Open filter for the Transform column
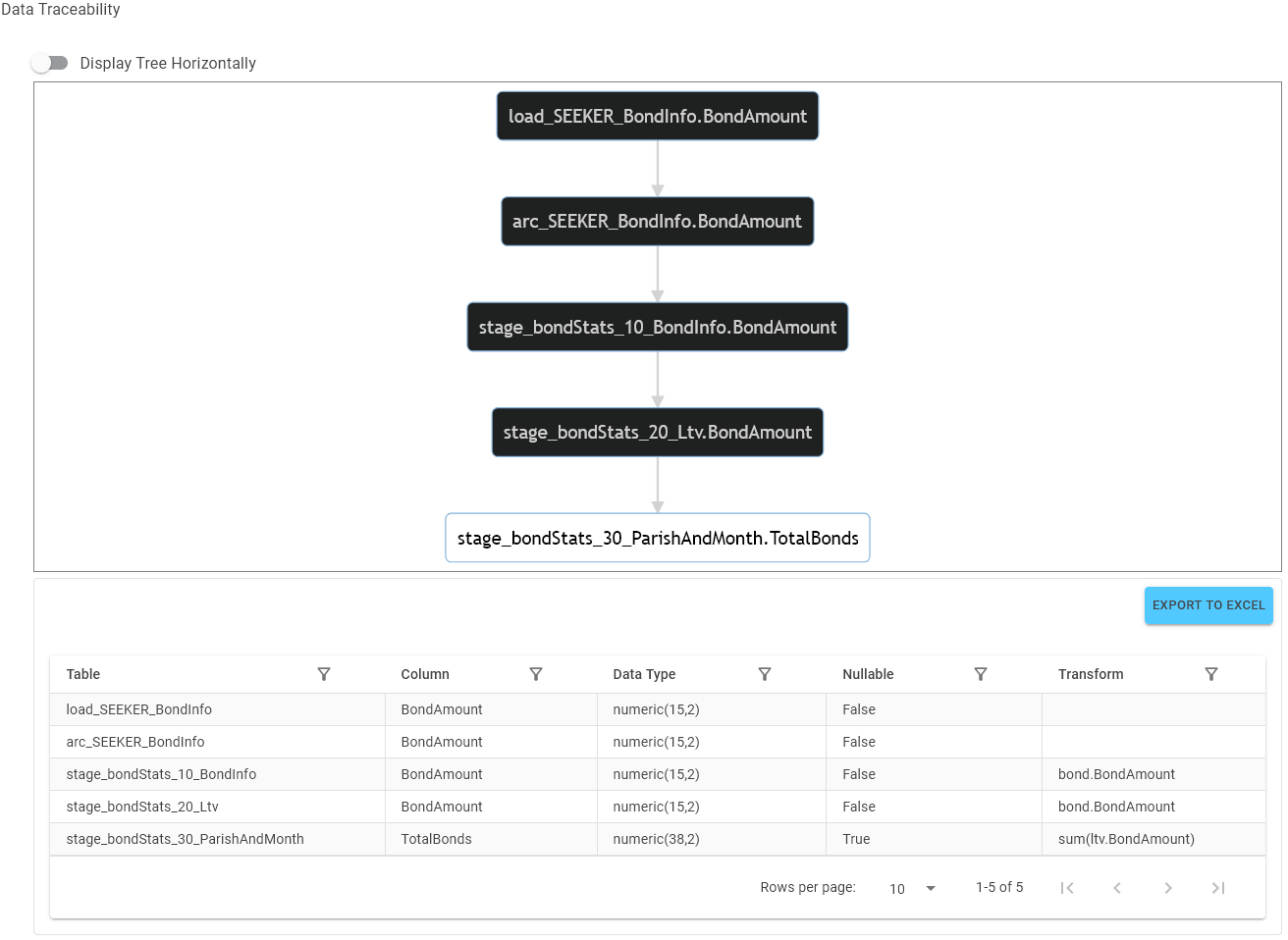 [1211, 674]
